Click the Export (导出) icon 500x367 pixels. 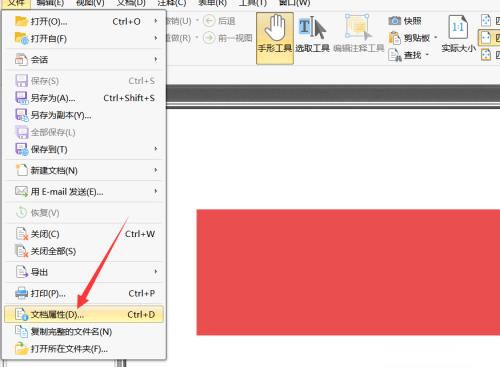22,272
